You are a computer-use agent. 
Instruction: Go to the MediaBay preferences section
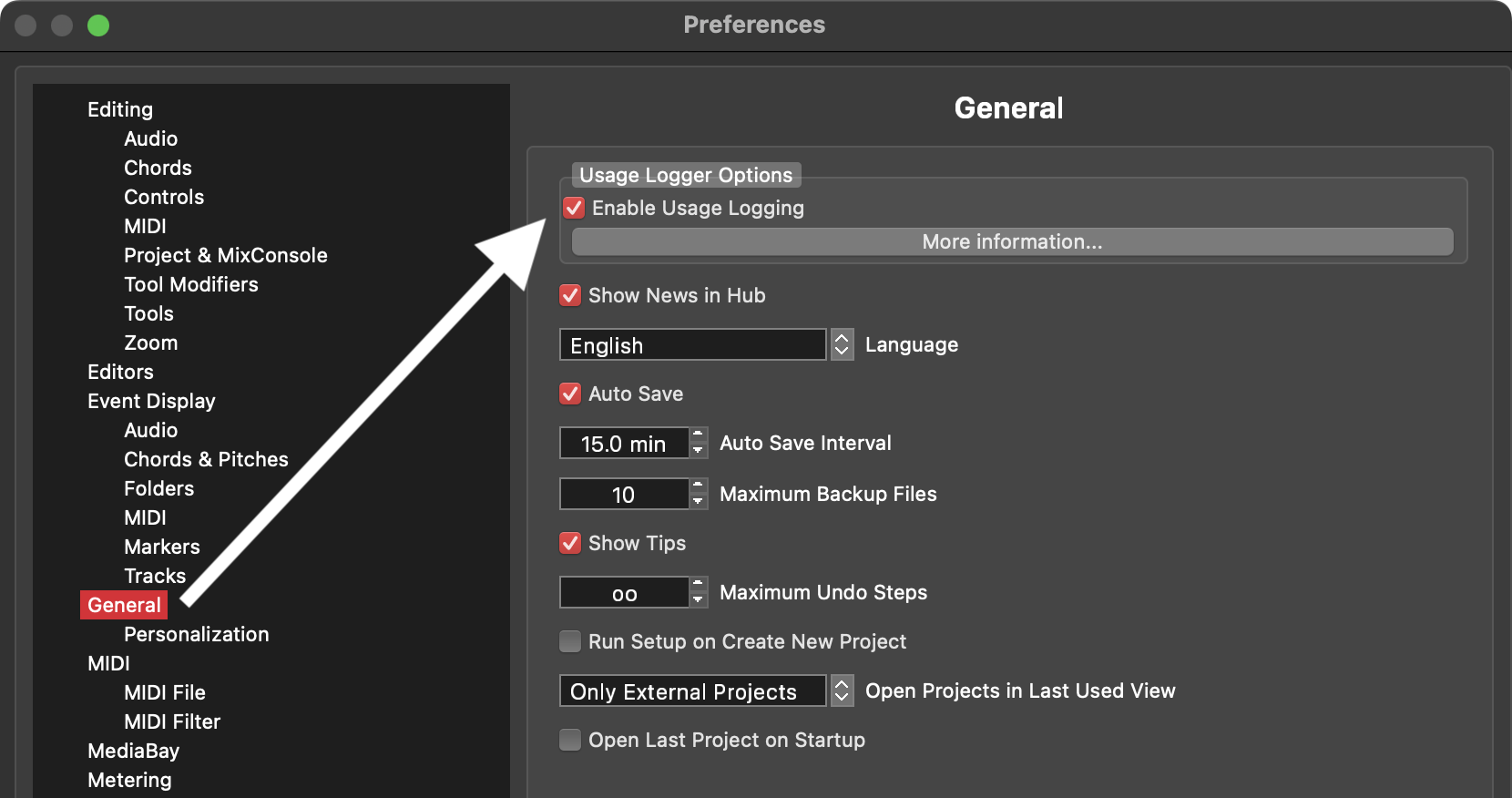click(x=133, y=752)
